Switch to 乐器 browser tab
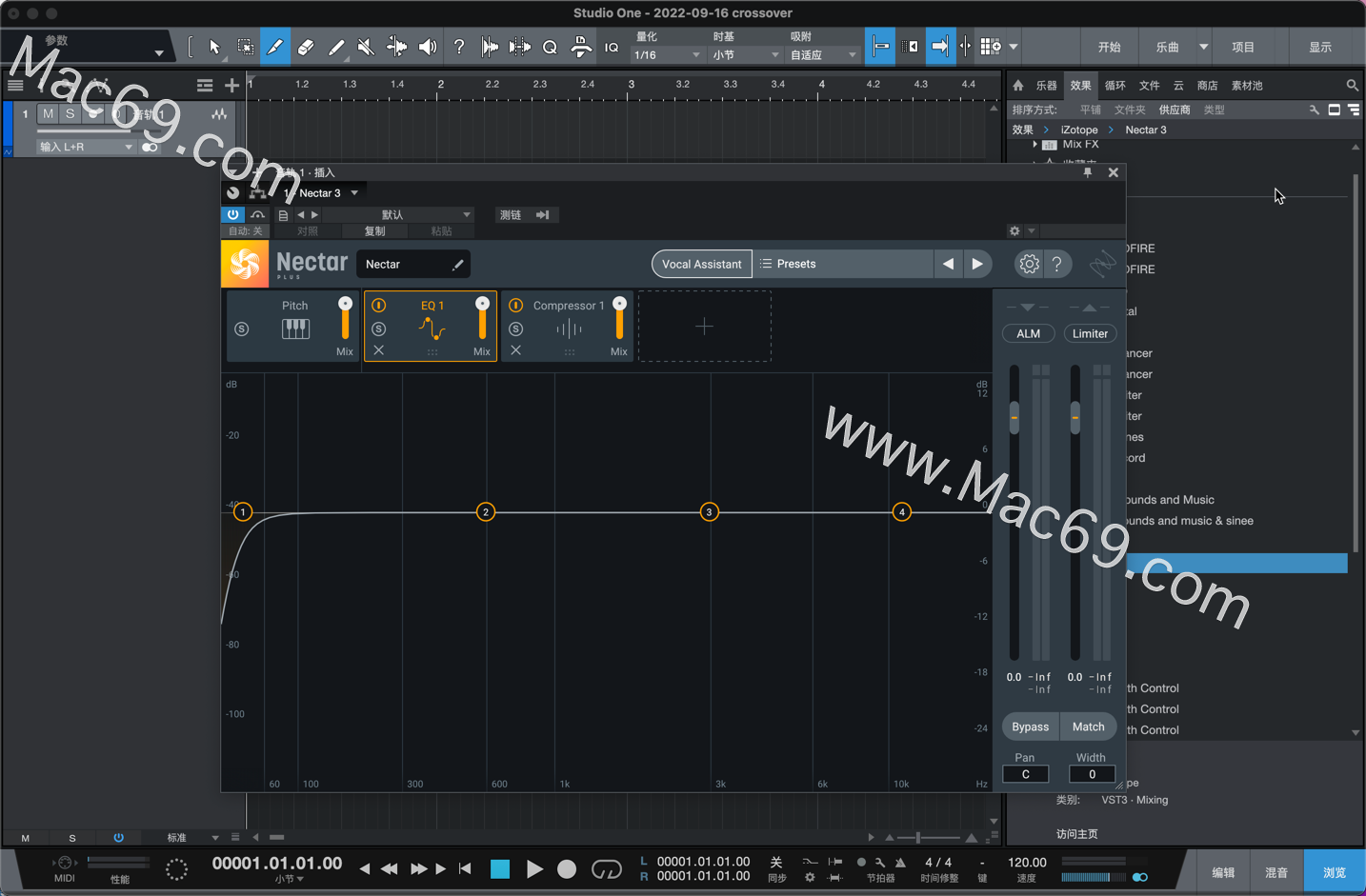Image resolution: width=1366 pixels, height=896 pixels. click(1047, 85)
